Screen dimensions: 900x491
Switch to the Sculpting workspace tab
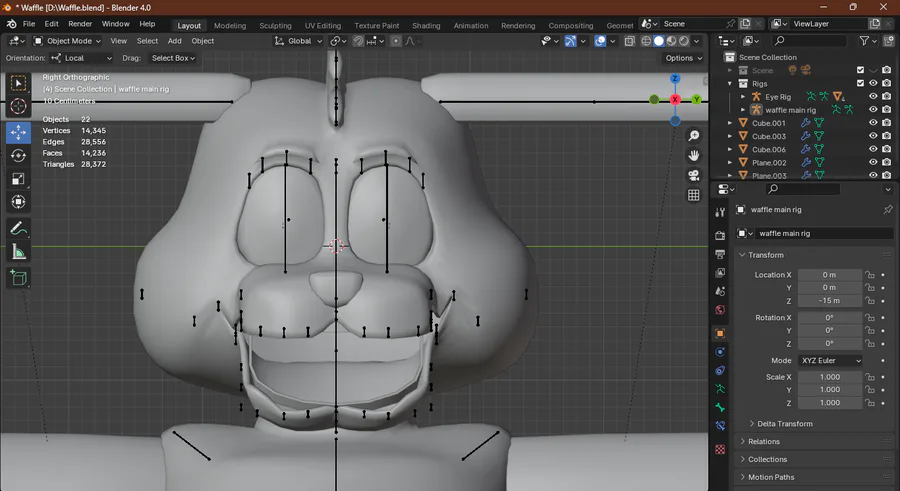276,26
